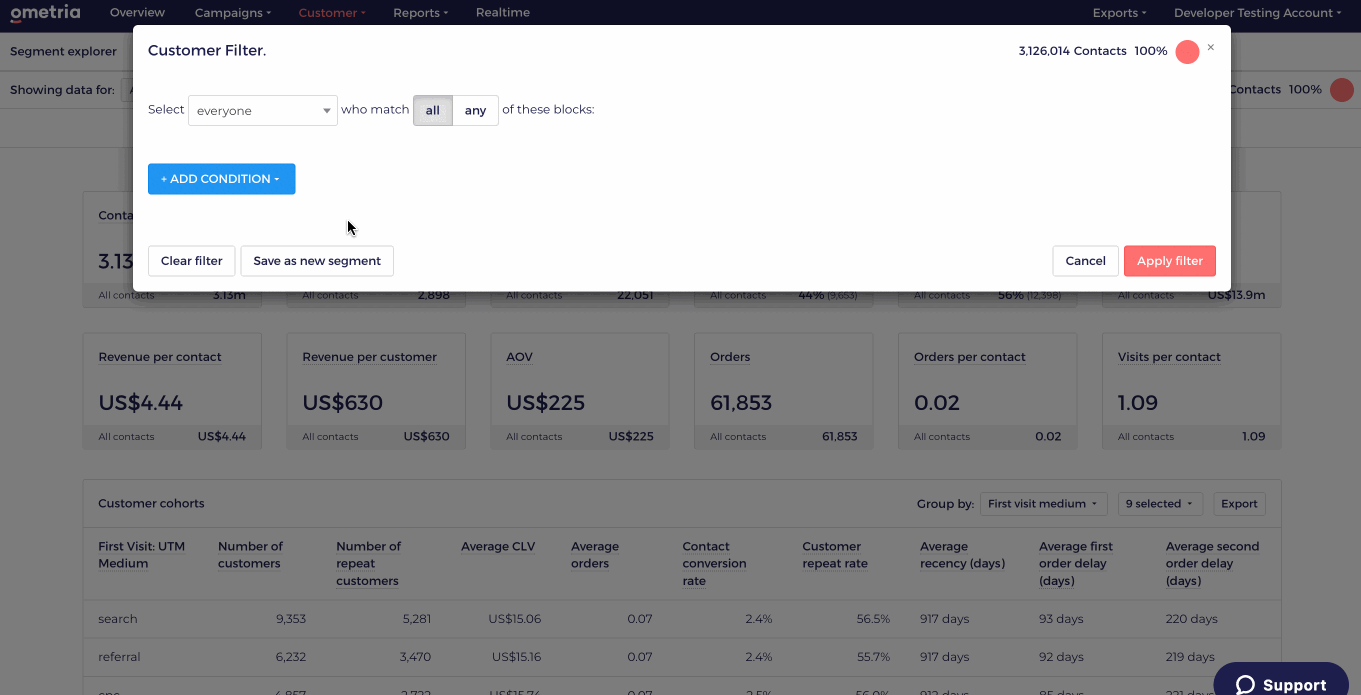Click the Apply filter button
This screenshot has width=1361, height=695.
point(1170,261)
